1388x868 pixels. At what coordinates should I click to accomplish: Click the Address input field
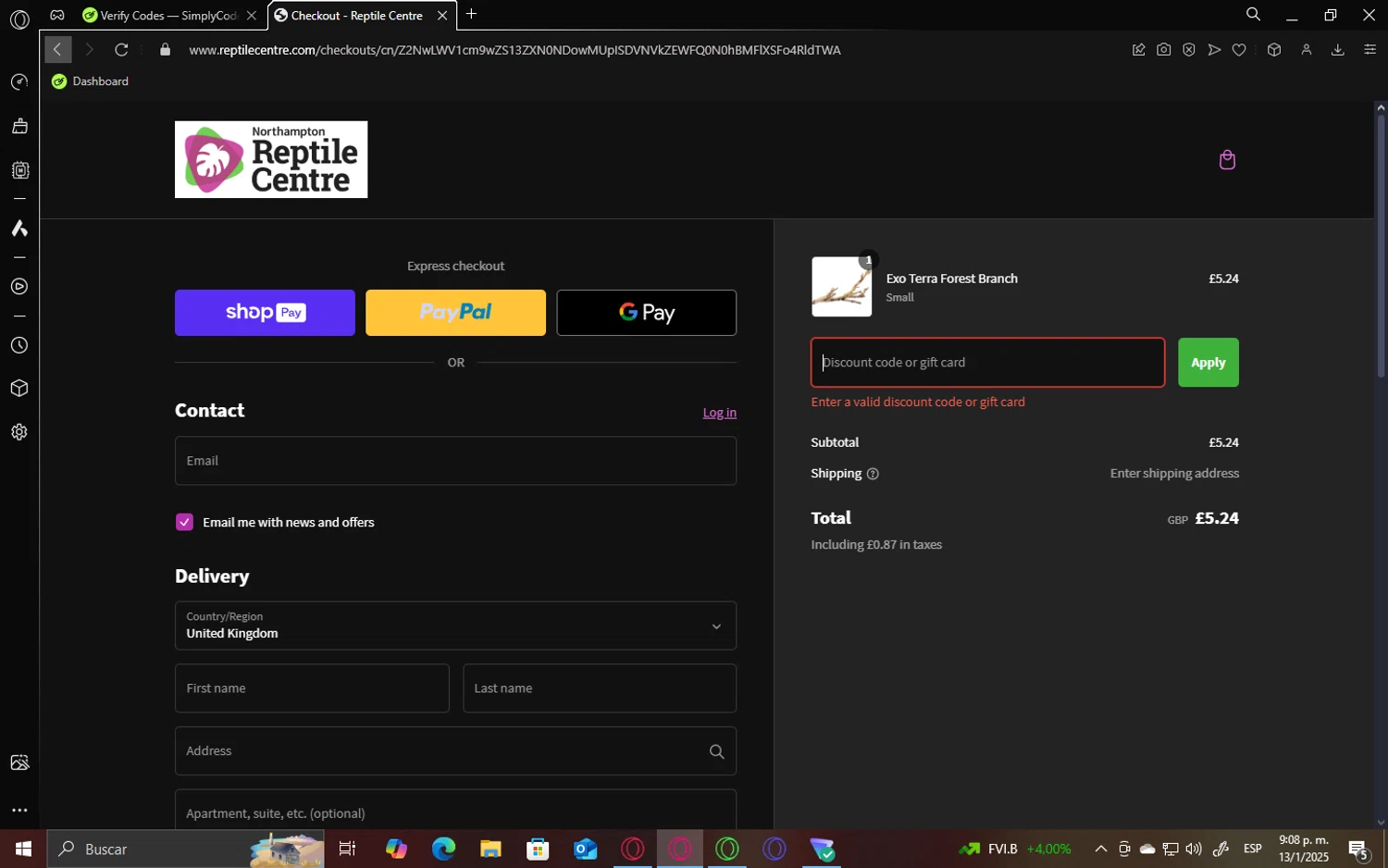[x=455, y=751]
